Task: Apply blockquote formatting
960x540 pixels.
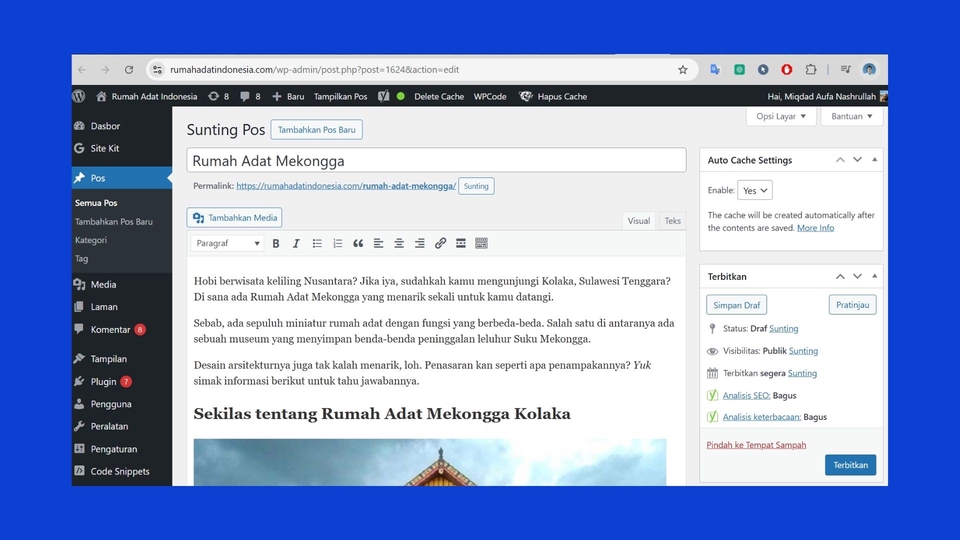Action: click(358, 243)
